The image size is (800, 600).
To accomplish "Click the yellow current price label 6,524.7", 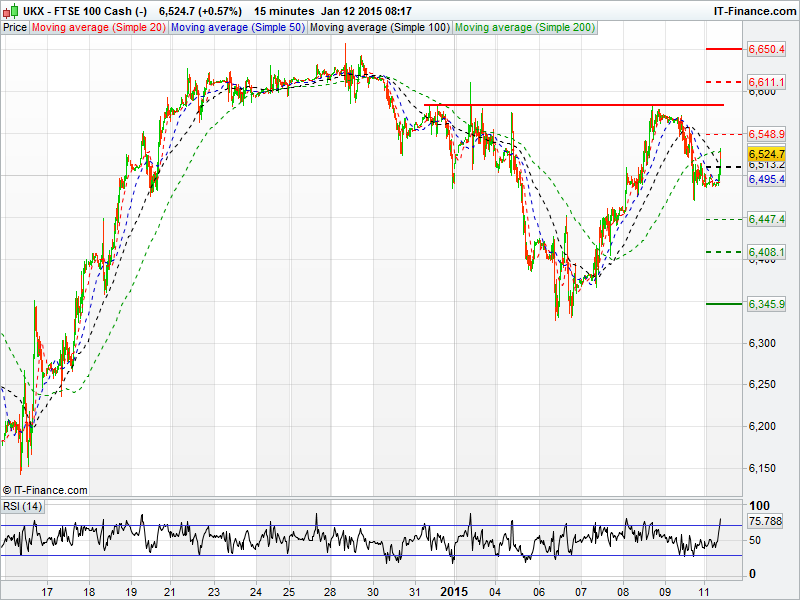I will click(x=766, y=154).
